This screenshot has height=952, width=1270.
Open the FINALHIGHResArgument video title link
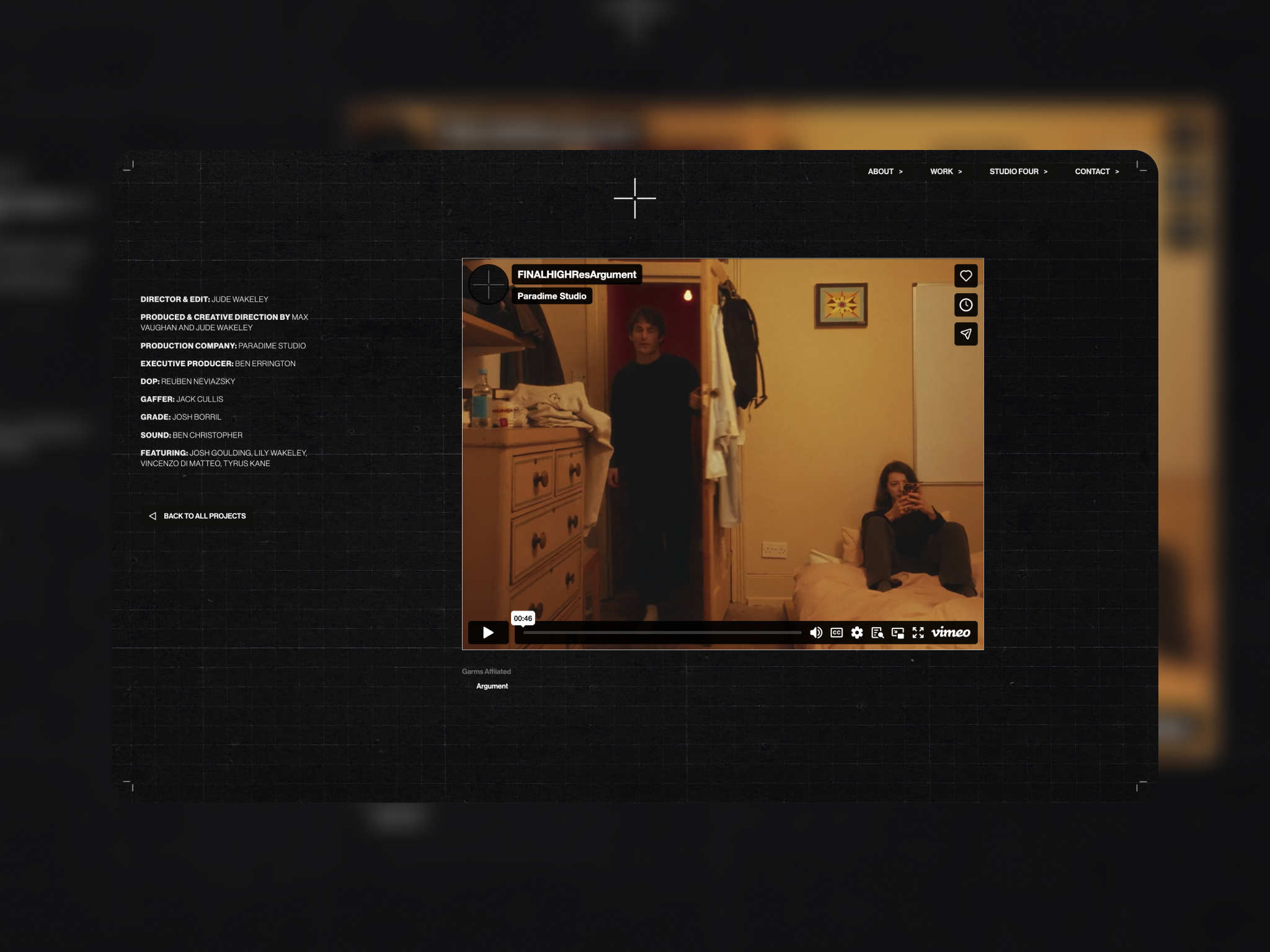click(x=577, y=275)
